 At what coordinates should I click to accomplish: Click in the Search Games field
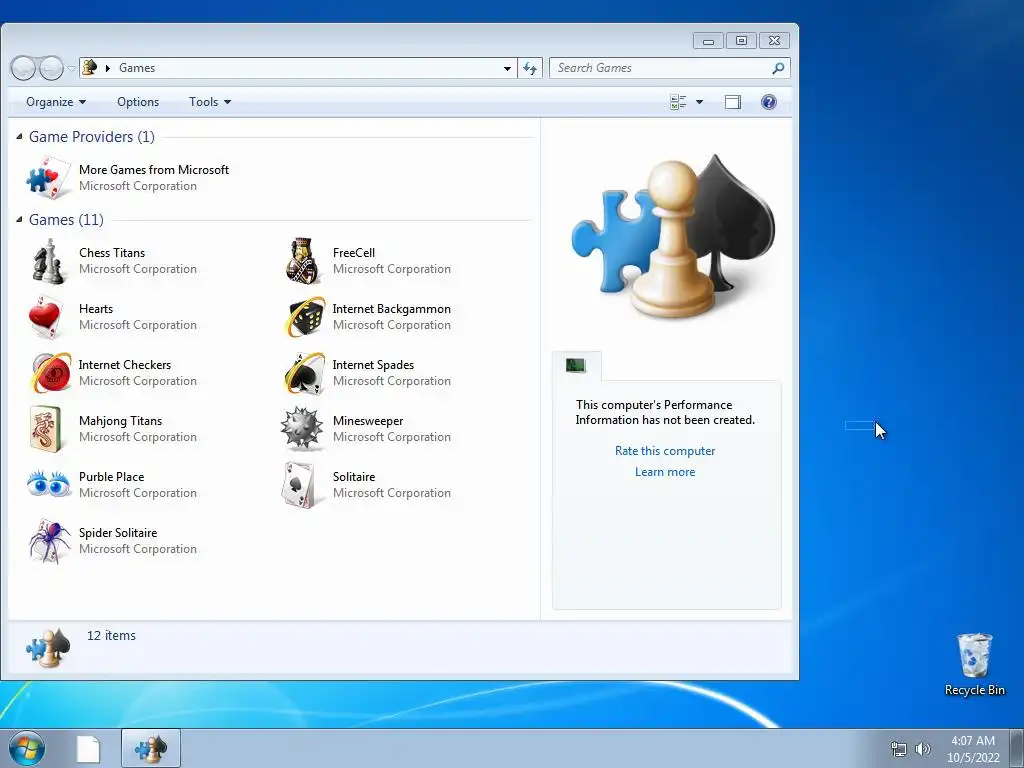coord(660,68)
